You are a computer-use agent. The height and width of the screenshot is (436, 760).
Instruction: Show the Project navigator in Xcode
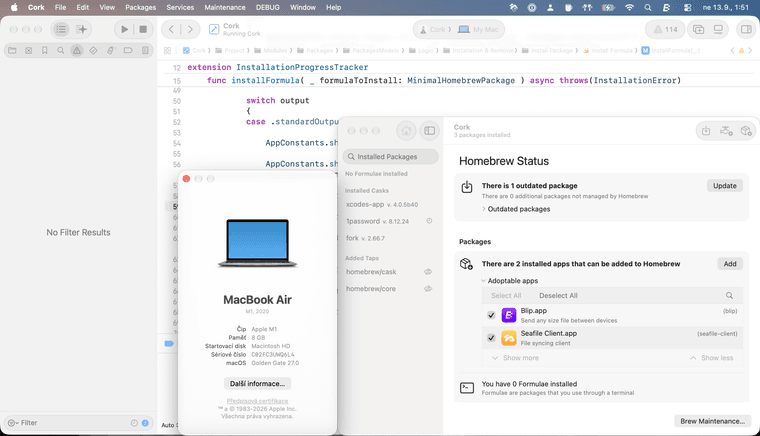click(12, 50)
